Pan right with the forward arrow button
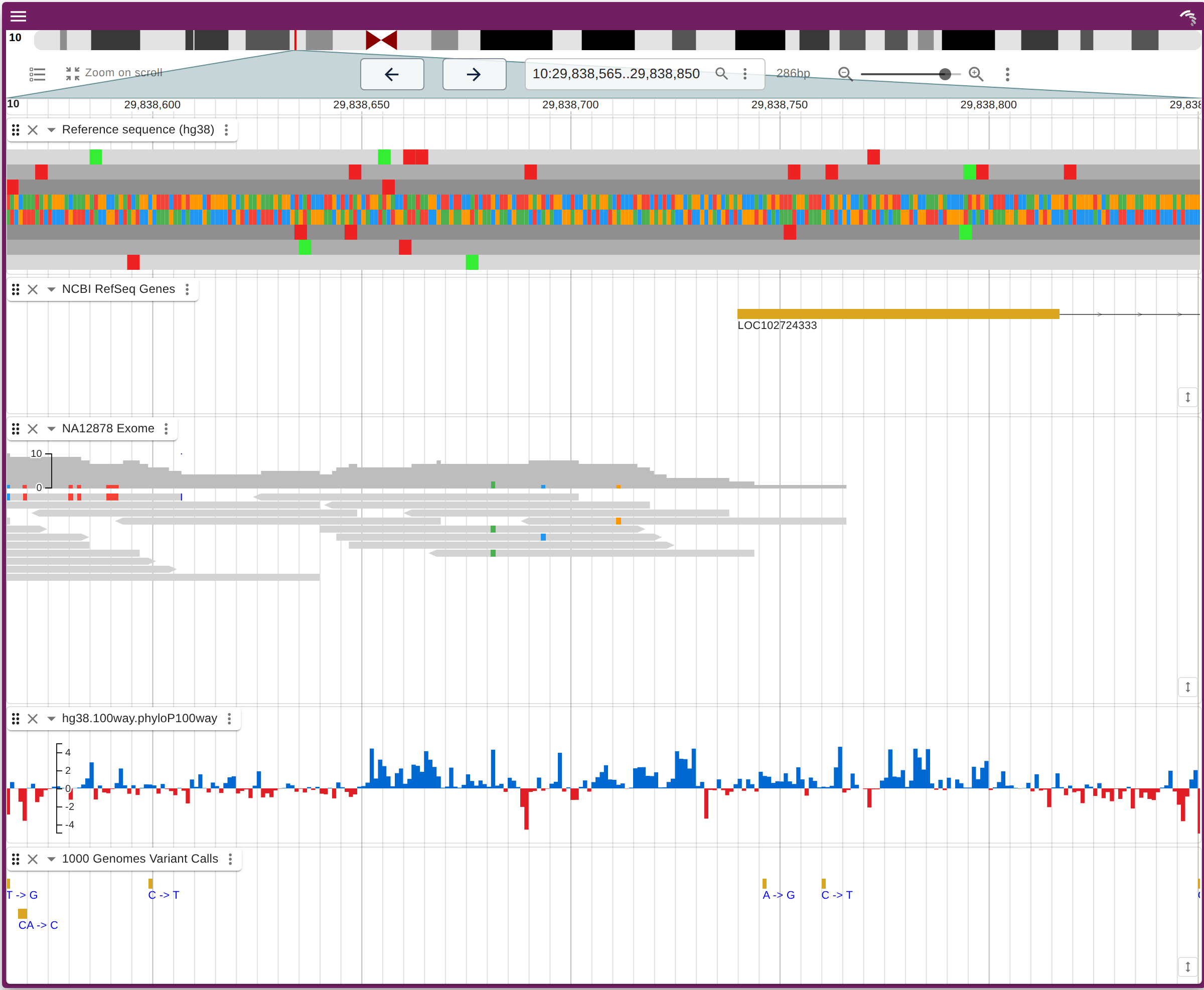Viewport: 1204px width, 990px height. [x=474, y=74]
